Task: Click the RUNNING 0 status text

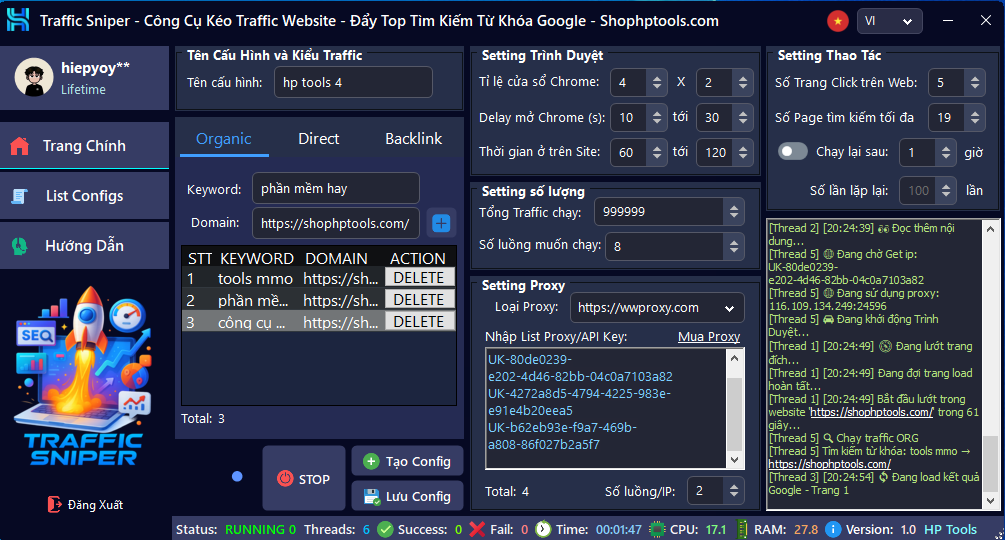Action: point(260,530)
